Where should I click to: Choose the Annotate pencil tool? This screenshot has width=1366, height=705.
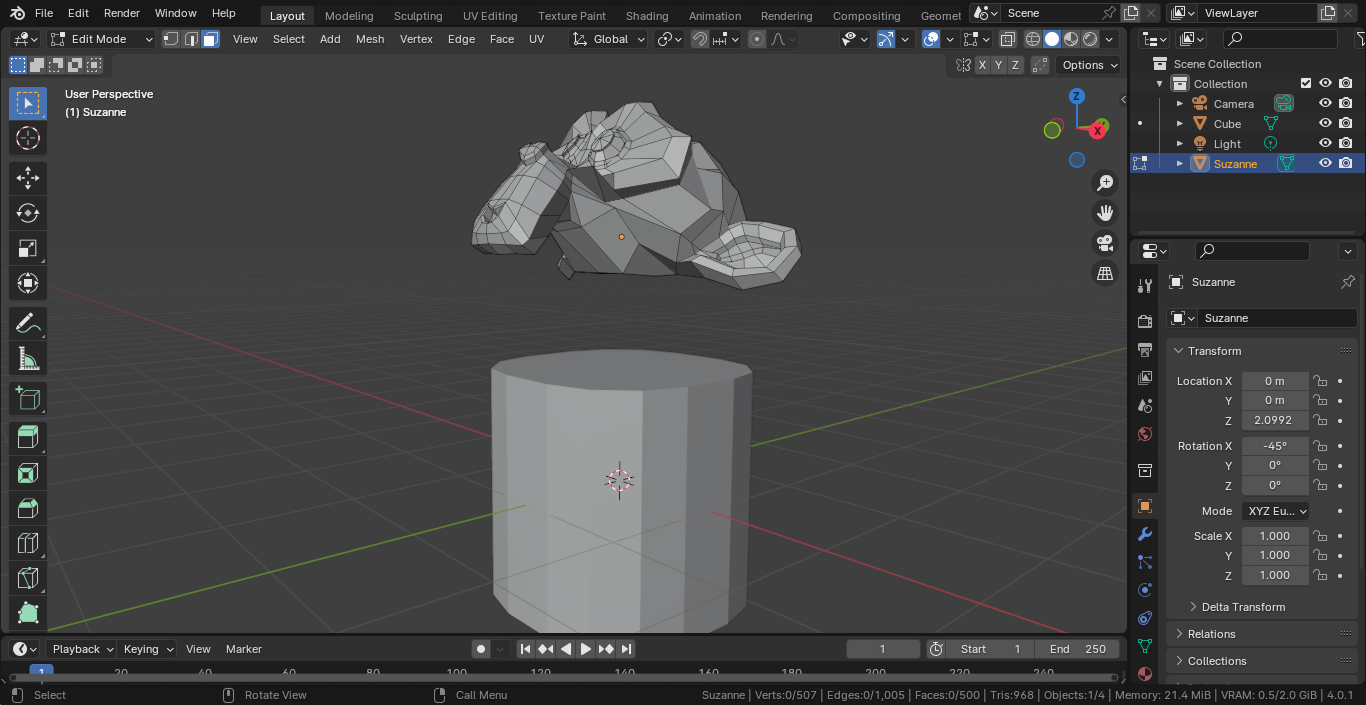point(28,323)
